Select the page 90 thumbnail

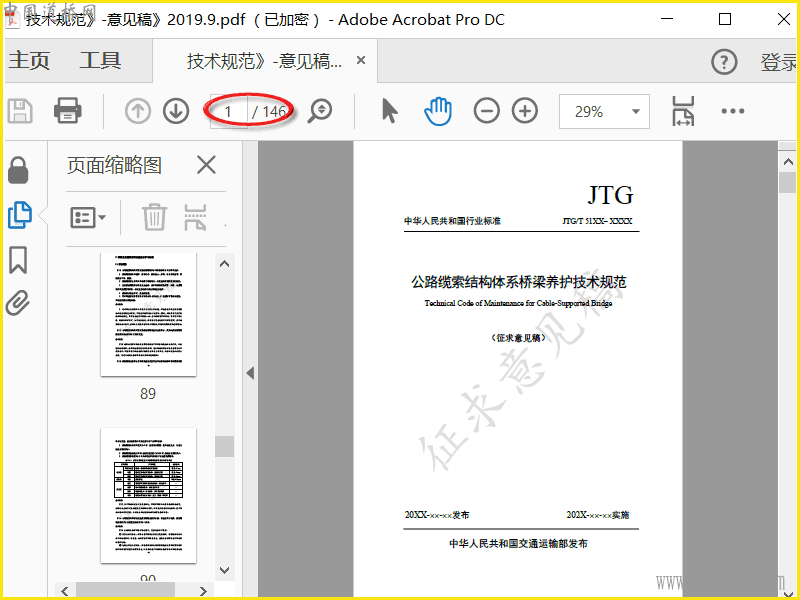click(x=148, y=495)
